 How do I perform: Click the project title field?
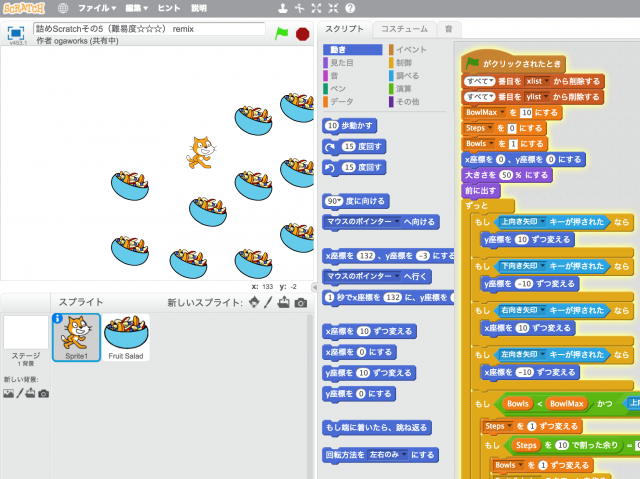pyautogui.click(x=149, y=29)
